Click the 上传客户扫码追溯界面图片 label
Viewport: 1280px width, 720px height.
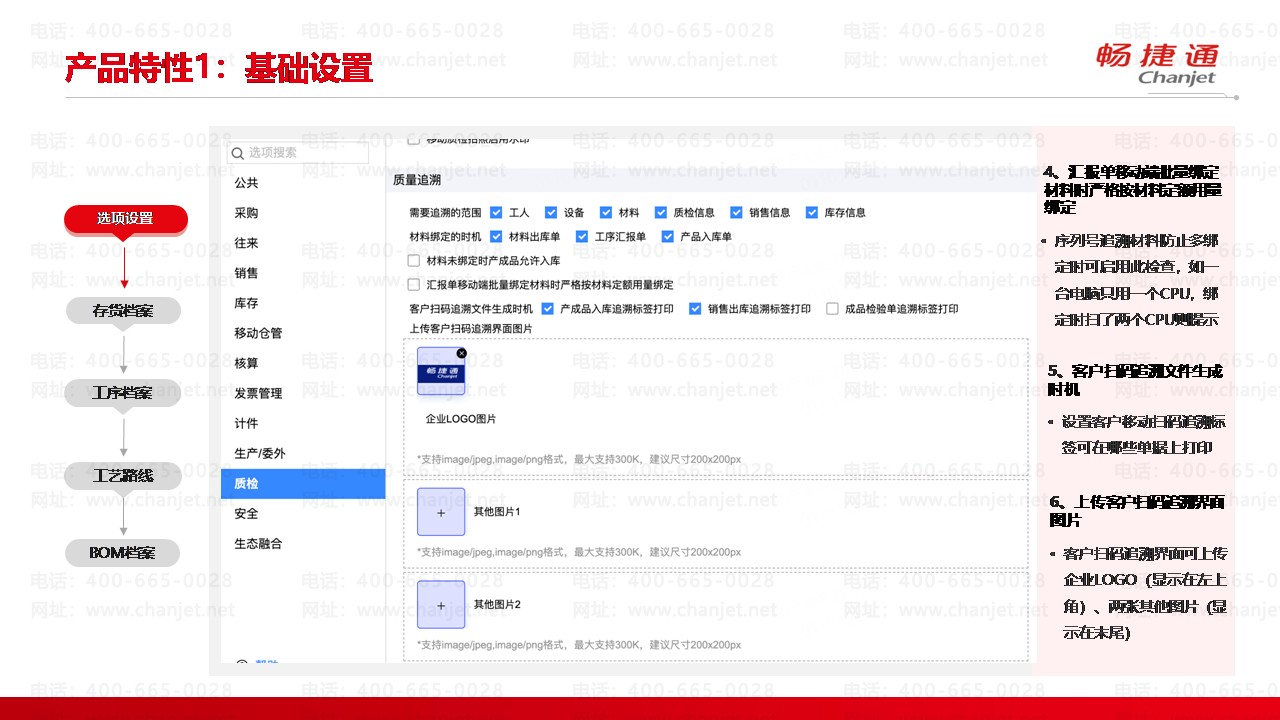471,329
